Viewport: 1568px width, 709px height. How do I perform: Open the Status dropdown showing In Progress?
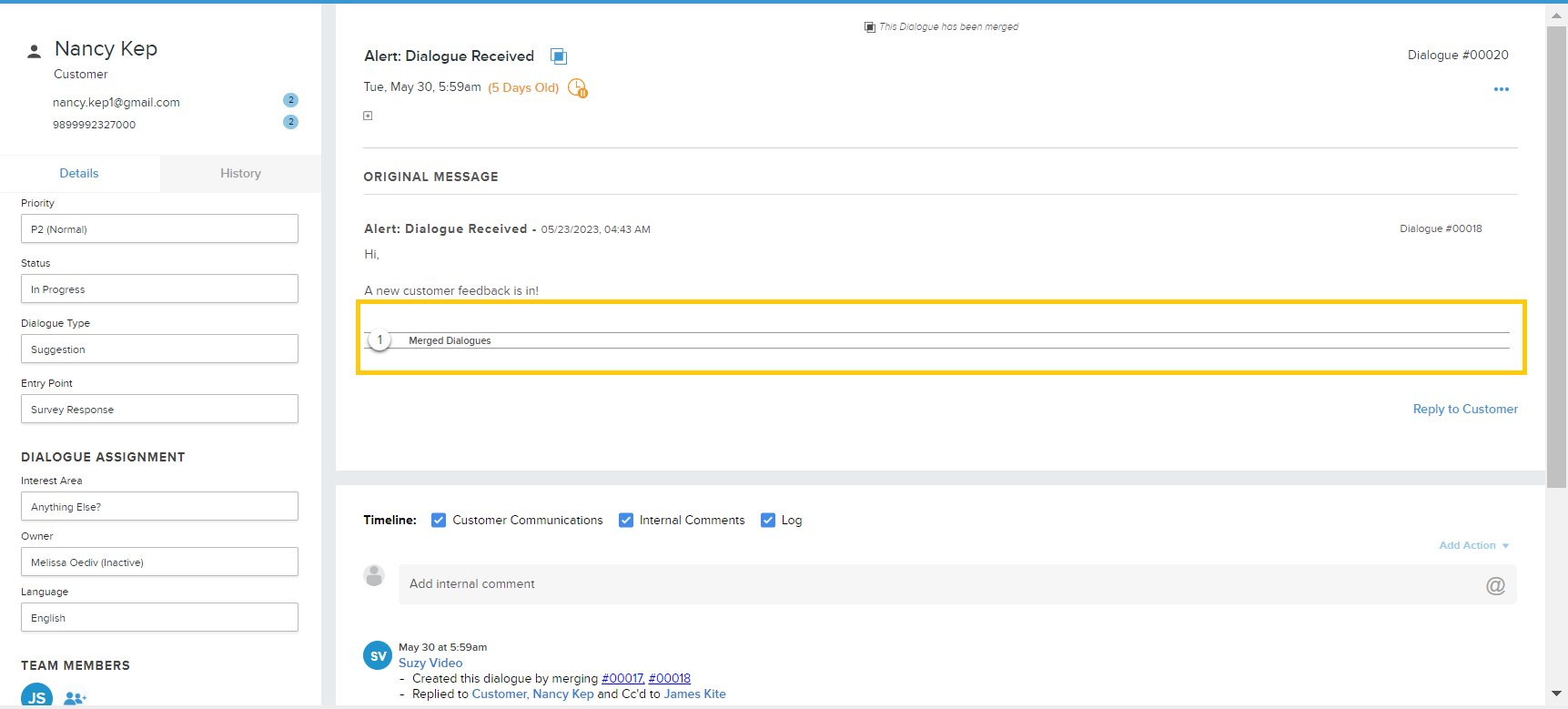click(x=159, y=289)
